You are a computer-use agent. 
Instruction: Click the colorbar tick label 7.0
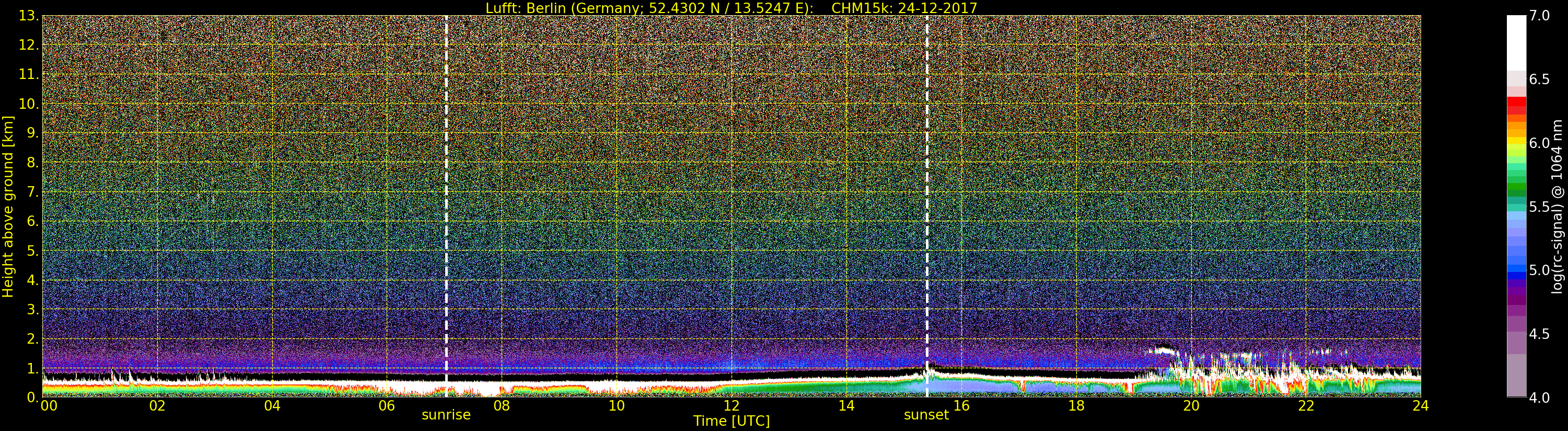(1539, 16)
